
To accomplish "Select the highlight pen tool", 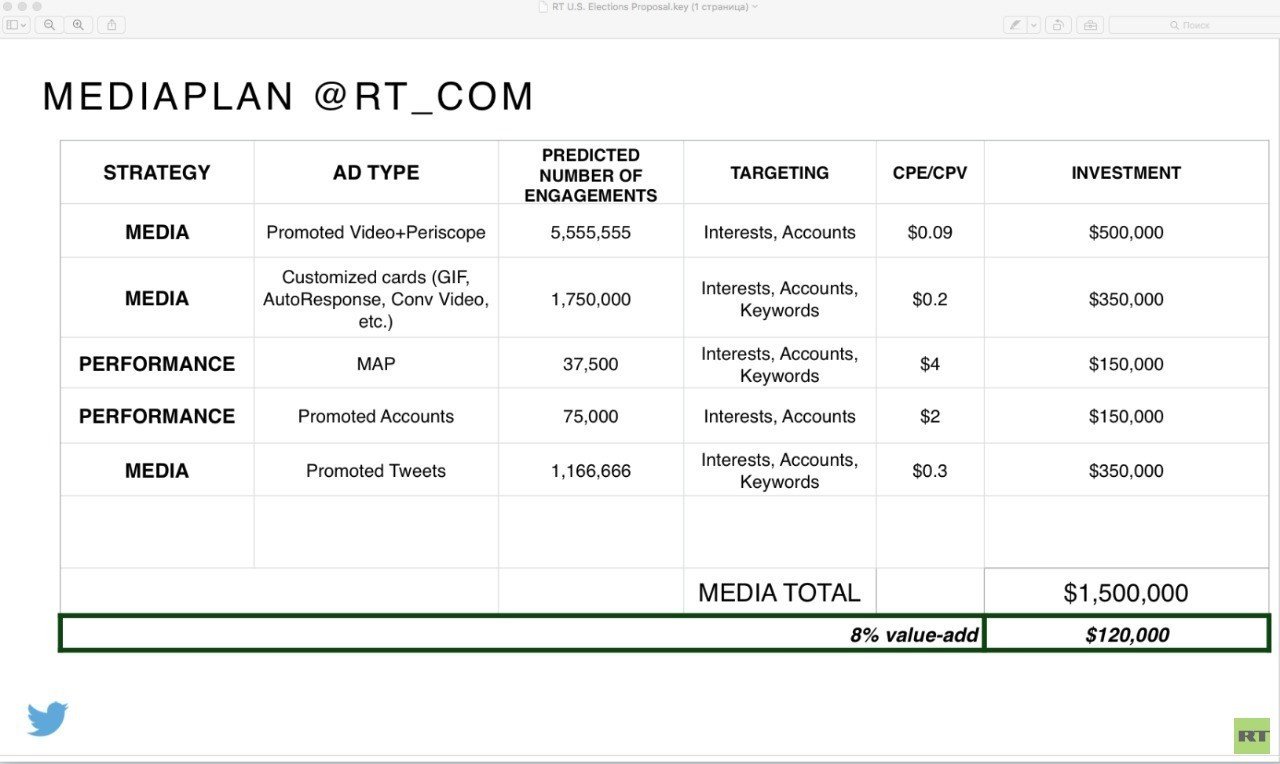I will (x=1015, y=25).
